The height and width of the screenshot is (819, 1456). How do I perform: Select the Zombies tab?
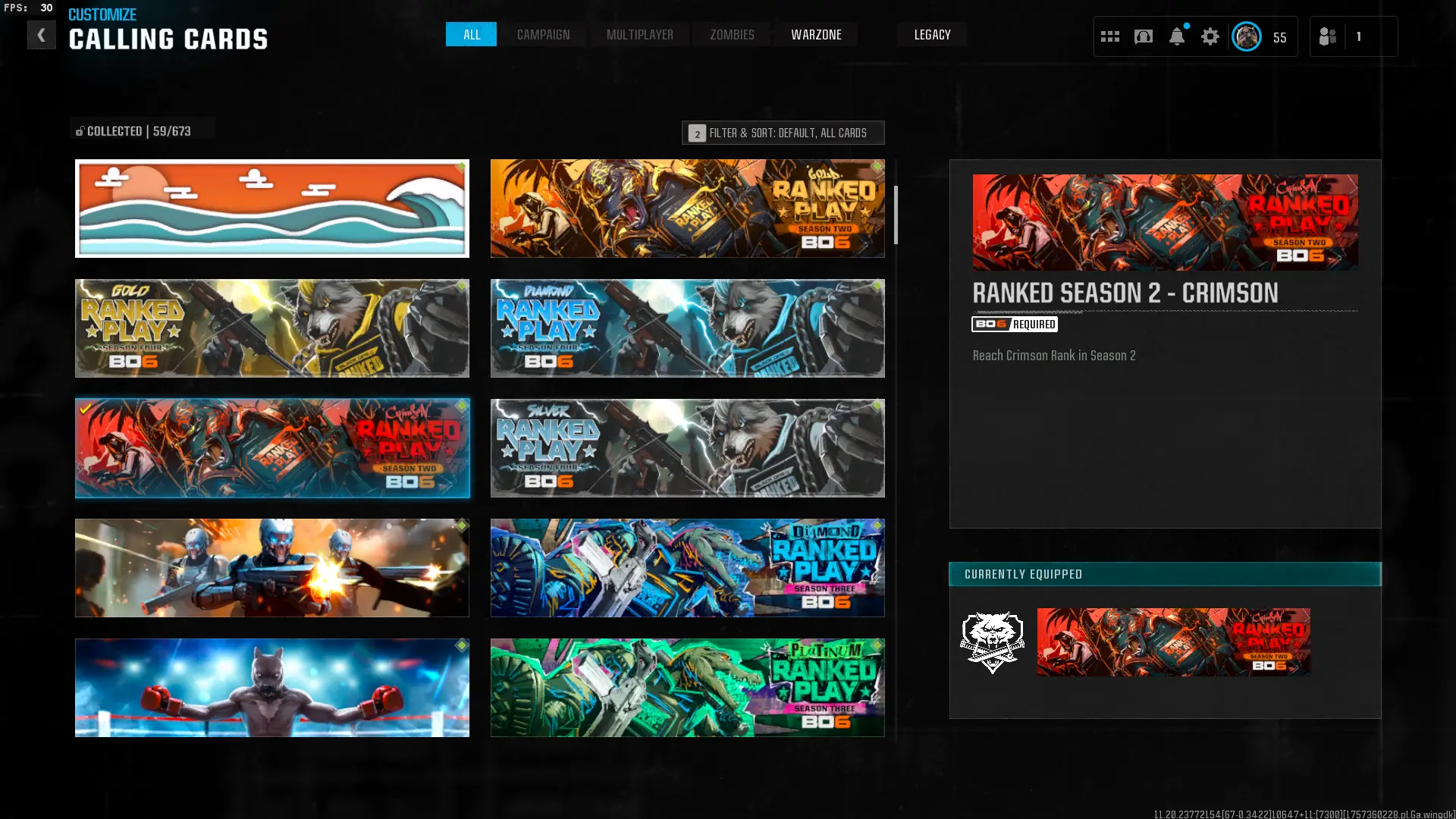pyautogui.click(x=732, y=35)
